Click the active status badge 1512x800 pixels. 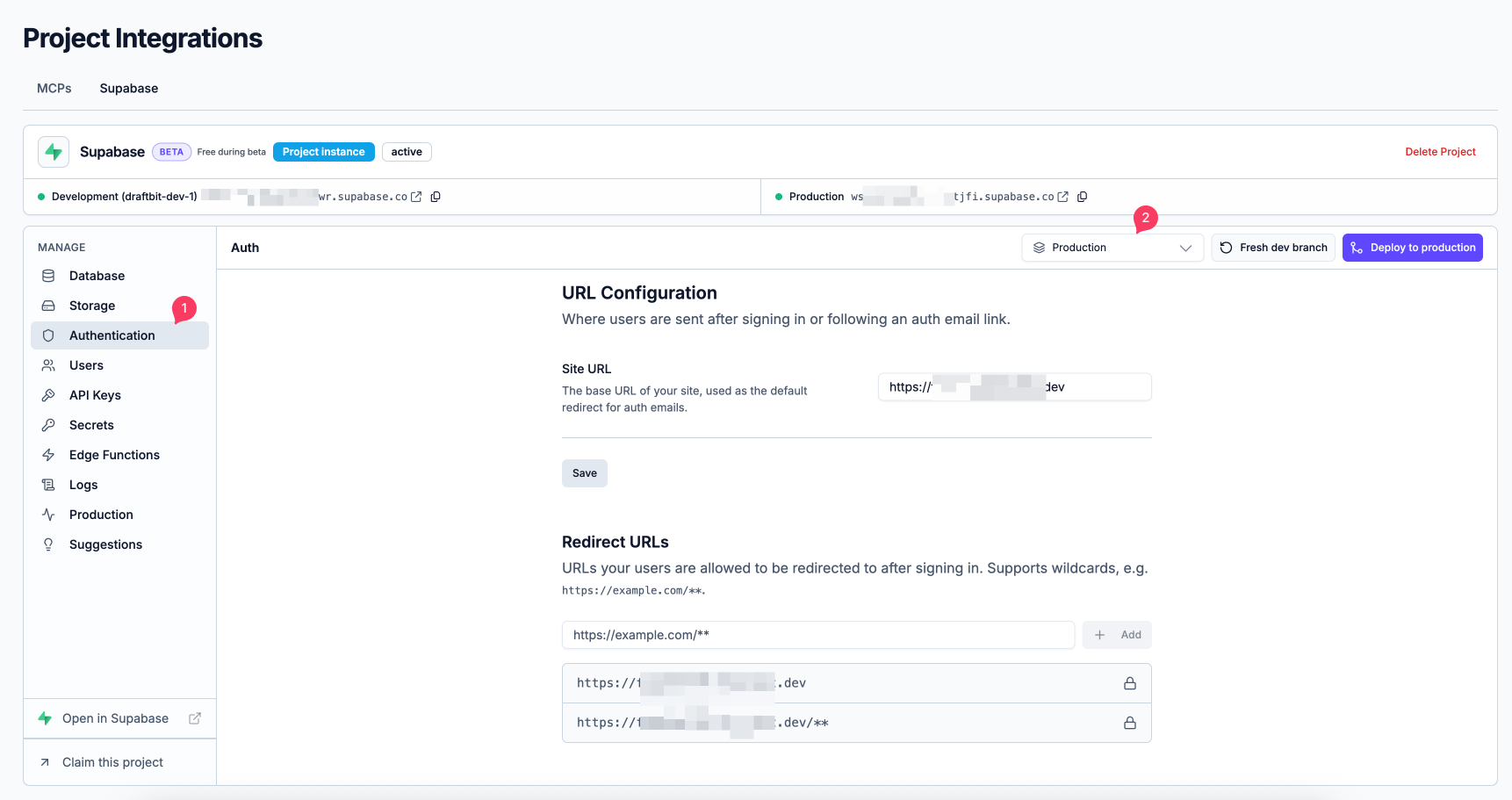407,152
